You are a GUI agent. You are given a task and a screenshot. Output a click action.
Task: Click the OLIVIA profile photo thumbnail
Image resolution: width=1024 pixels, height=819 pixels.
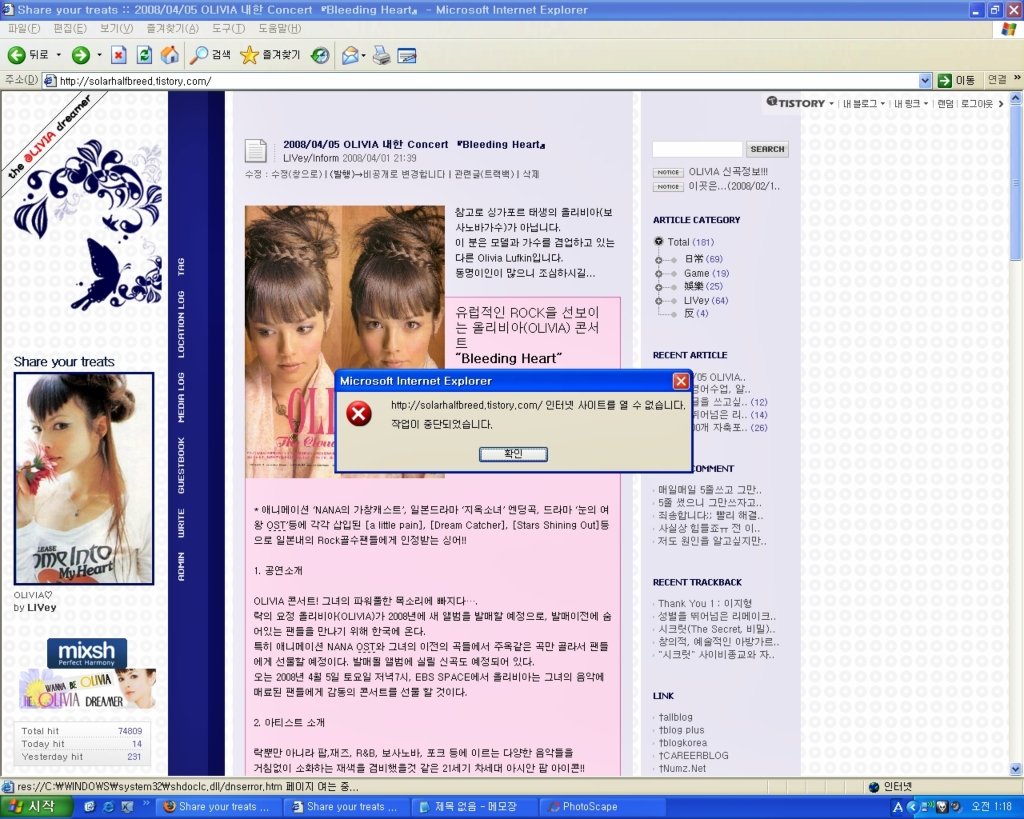click(x=84, y=478)
